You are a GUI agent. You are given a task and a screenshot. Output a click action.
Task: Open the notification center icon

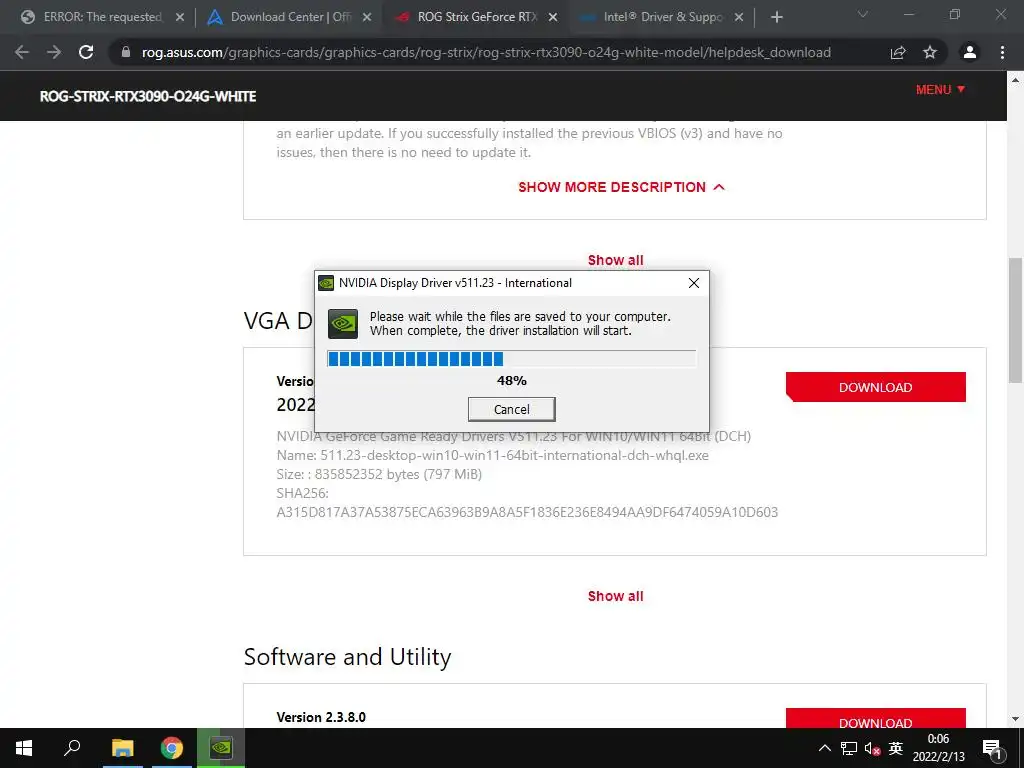pos(993,748)
